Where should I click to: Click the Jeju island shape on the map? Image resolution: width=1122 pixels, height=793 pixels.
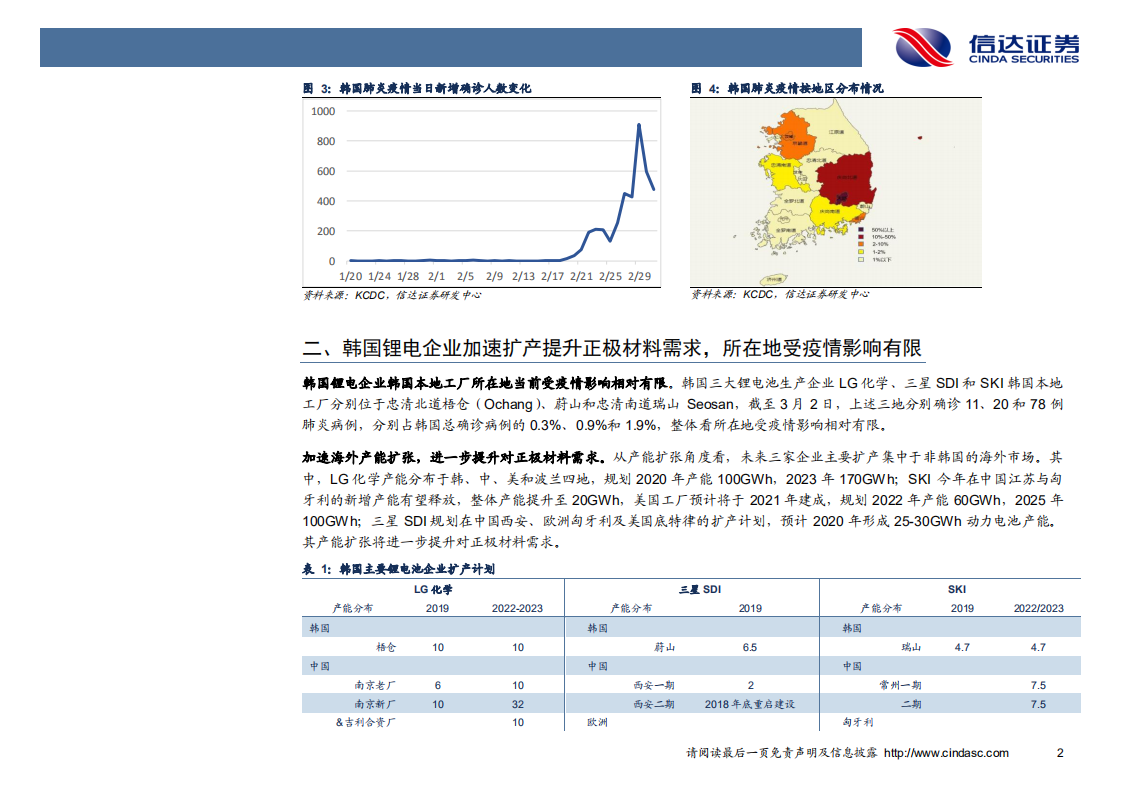(774, 277)
